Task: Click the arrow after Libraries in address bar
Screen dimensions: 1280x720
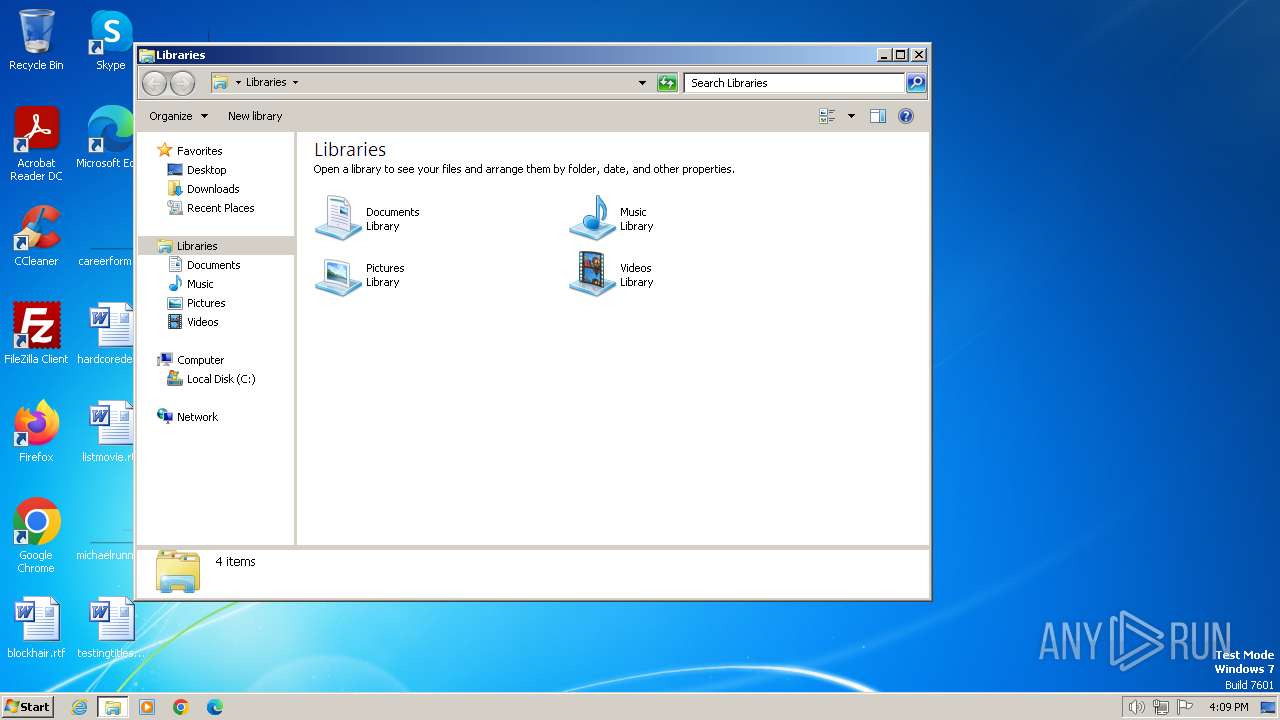Action: [295, 83]
